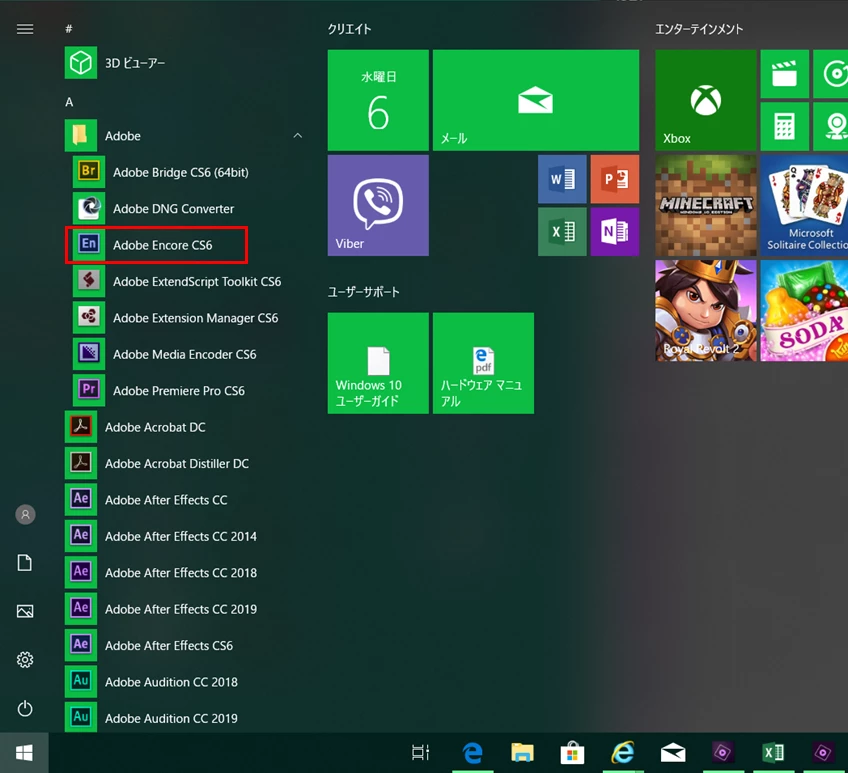
Task: Open the Candy Crush Soda tile
Action: pos(804,310)
